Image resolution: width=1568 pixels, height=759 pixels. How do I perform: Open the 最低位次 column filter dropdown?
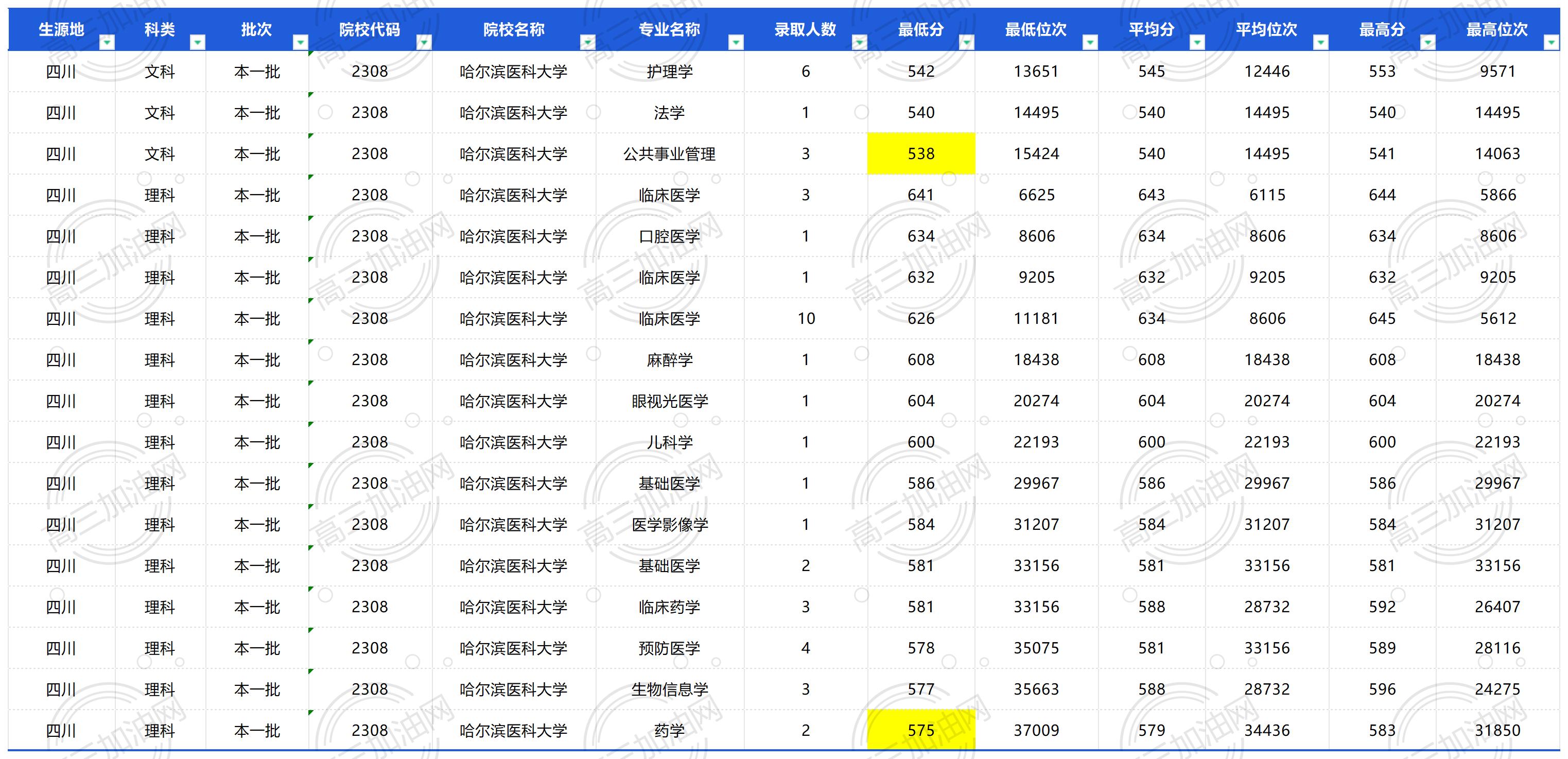pos(1090,42)
